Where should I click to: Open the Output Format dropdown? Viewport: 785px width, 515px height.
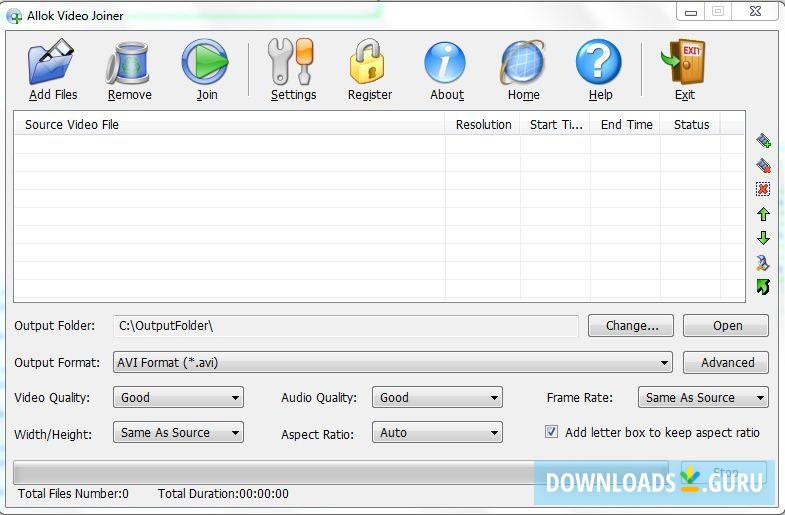(x=392, y=362)
